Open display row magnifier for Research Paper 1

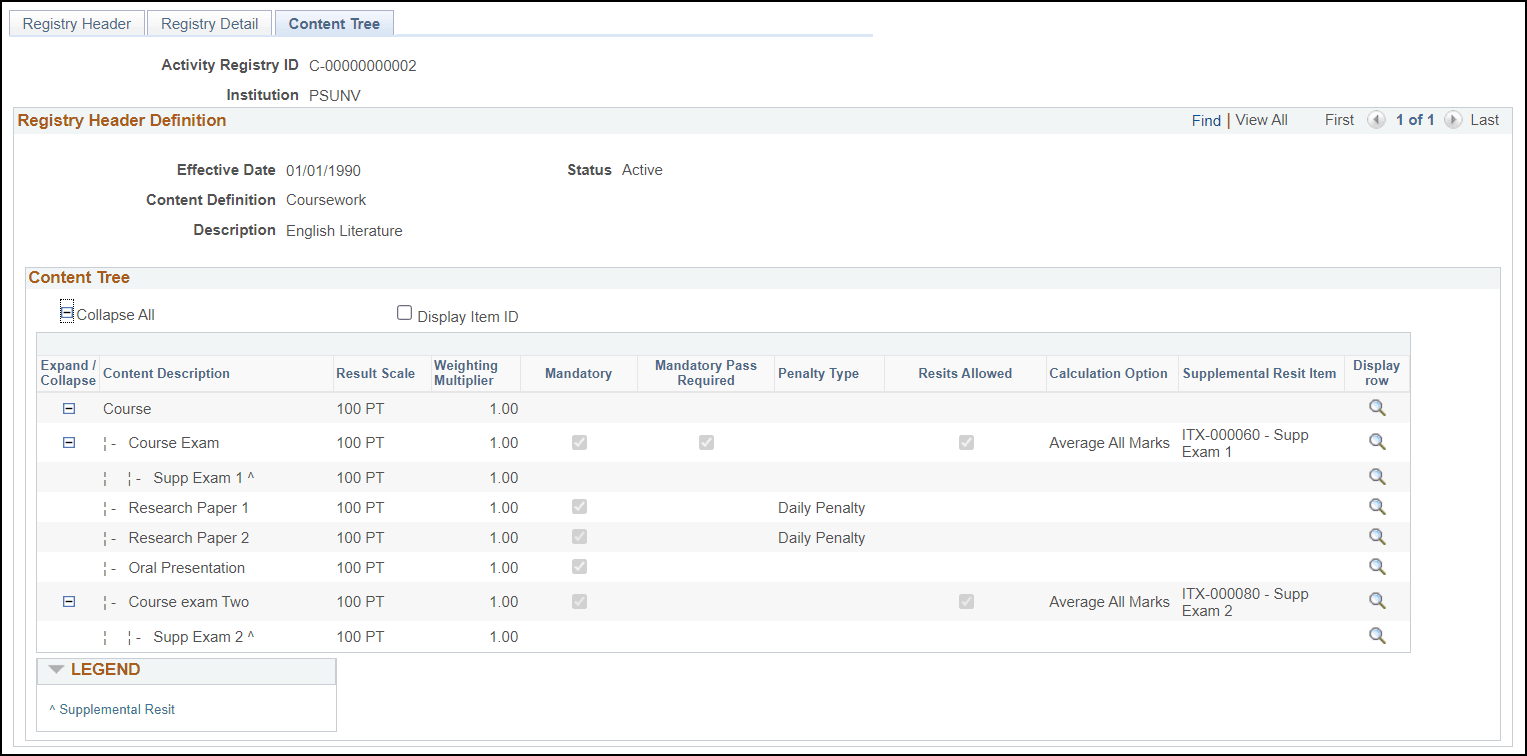point(1377,507)
